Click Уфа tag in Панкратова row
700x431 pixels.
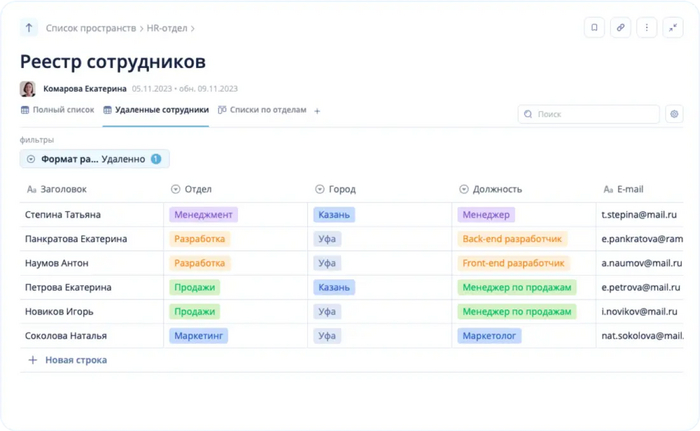(327, 239)
